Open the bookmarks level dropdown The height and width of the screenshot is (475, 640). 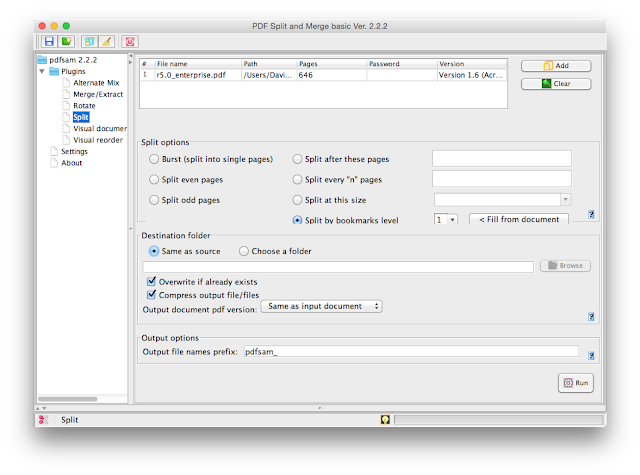[x=452, y=220]
